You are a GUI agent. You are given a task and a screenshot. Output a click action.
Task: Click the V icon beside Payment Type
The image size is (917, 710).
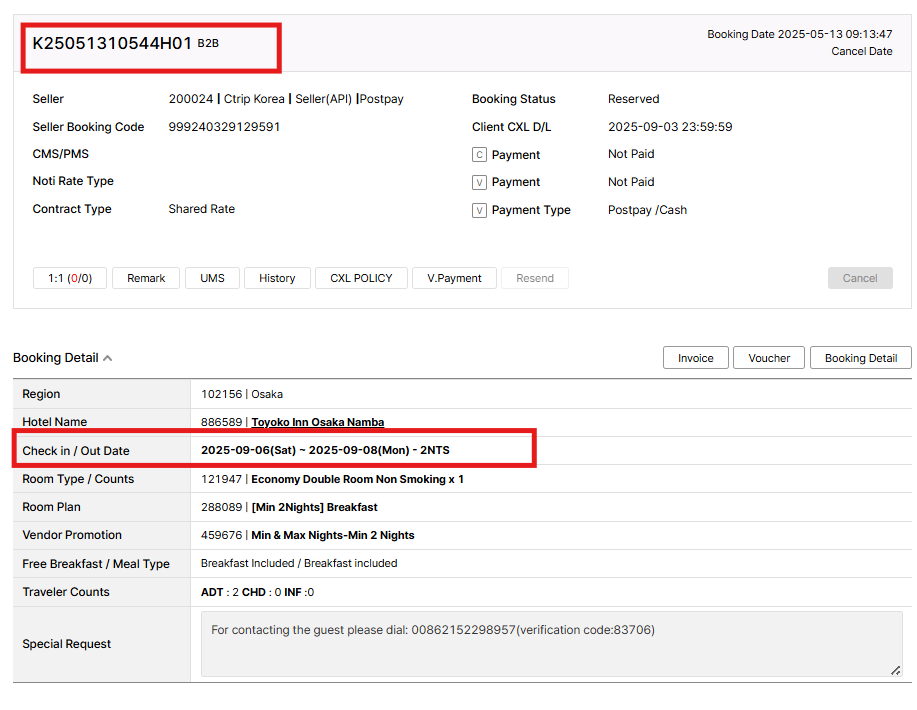(x=479, y=210)
